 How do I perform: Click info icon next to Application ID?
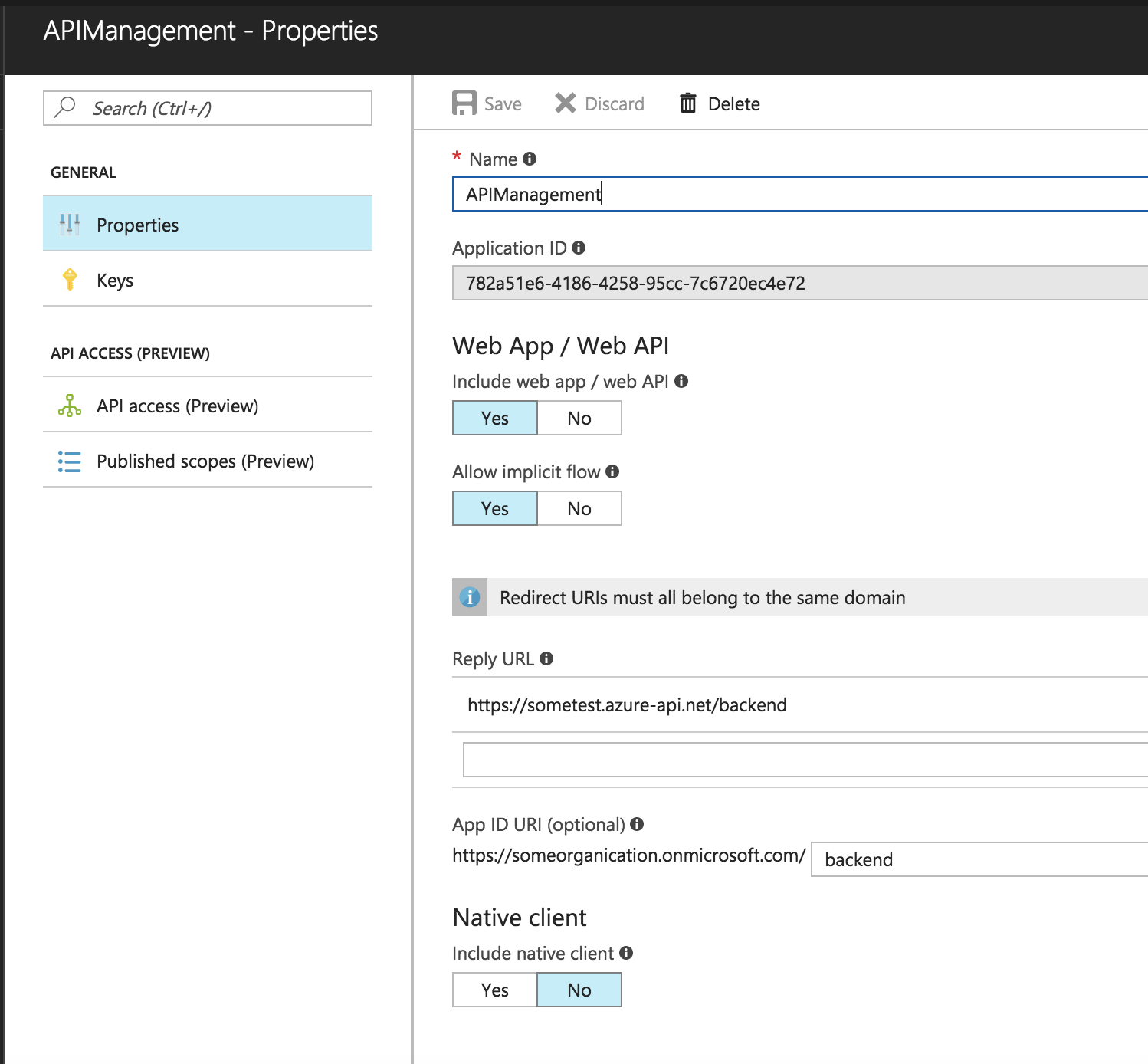tap(579, 248)
